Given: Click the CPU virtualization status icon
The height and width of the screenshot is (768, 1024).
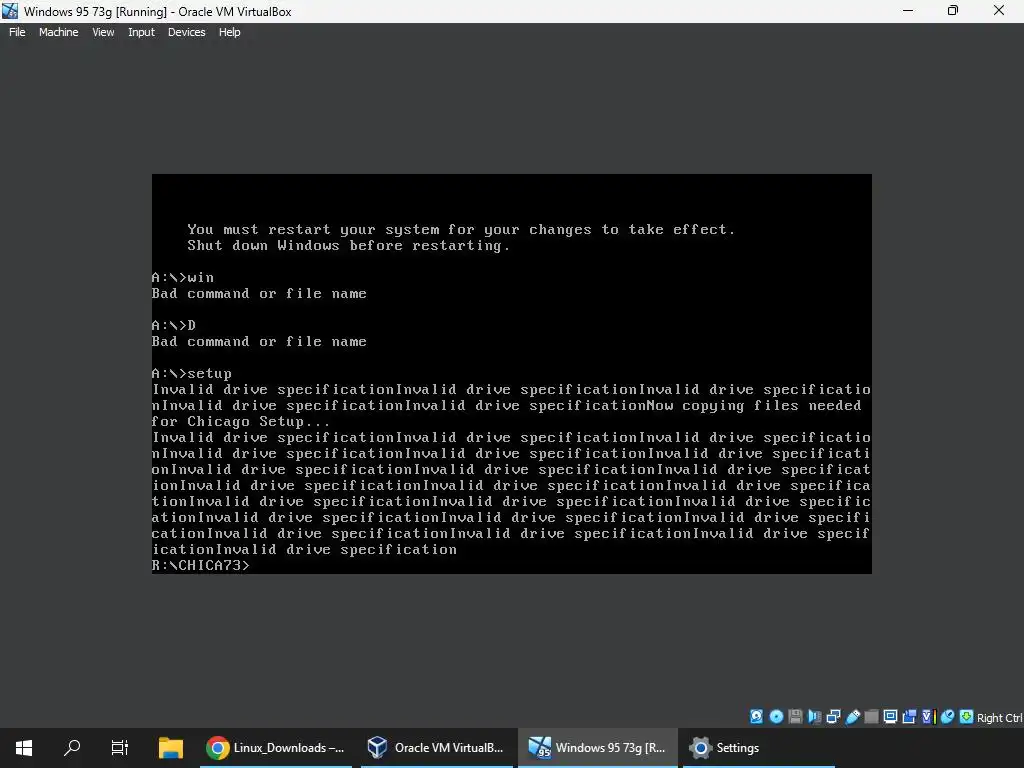Looking at the screenshot, I should (x=929, y=716).
